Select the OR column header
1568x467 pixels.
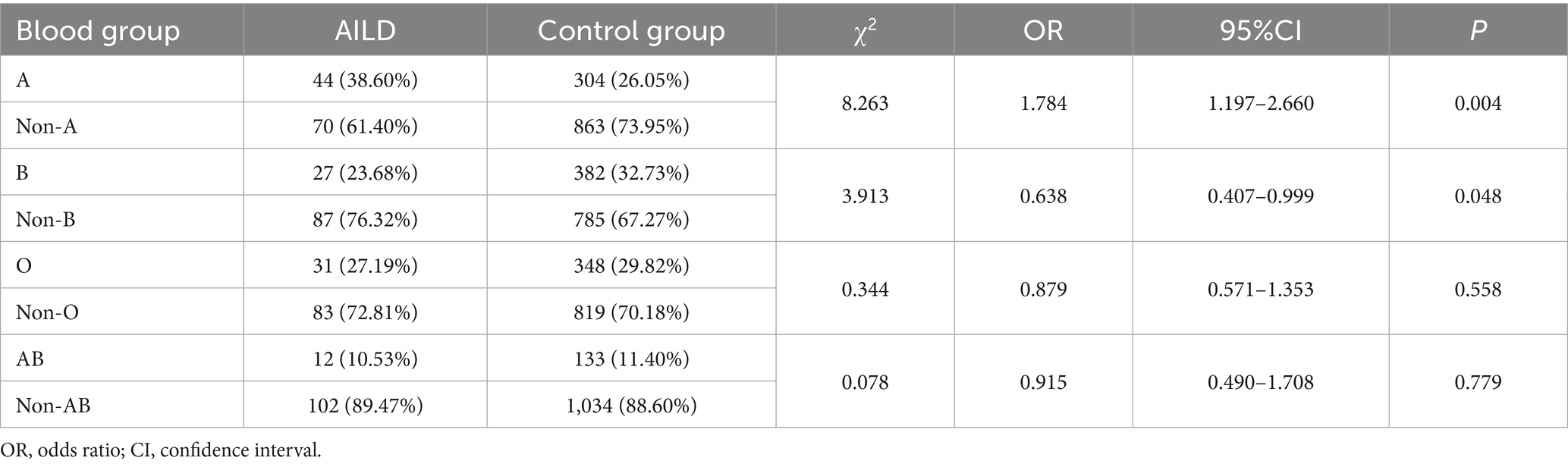coord(1043,30)
